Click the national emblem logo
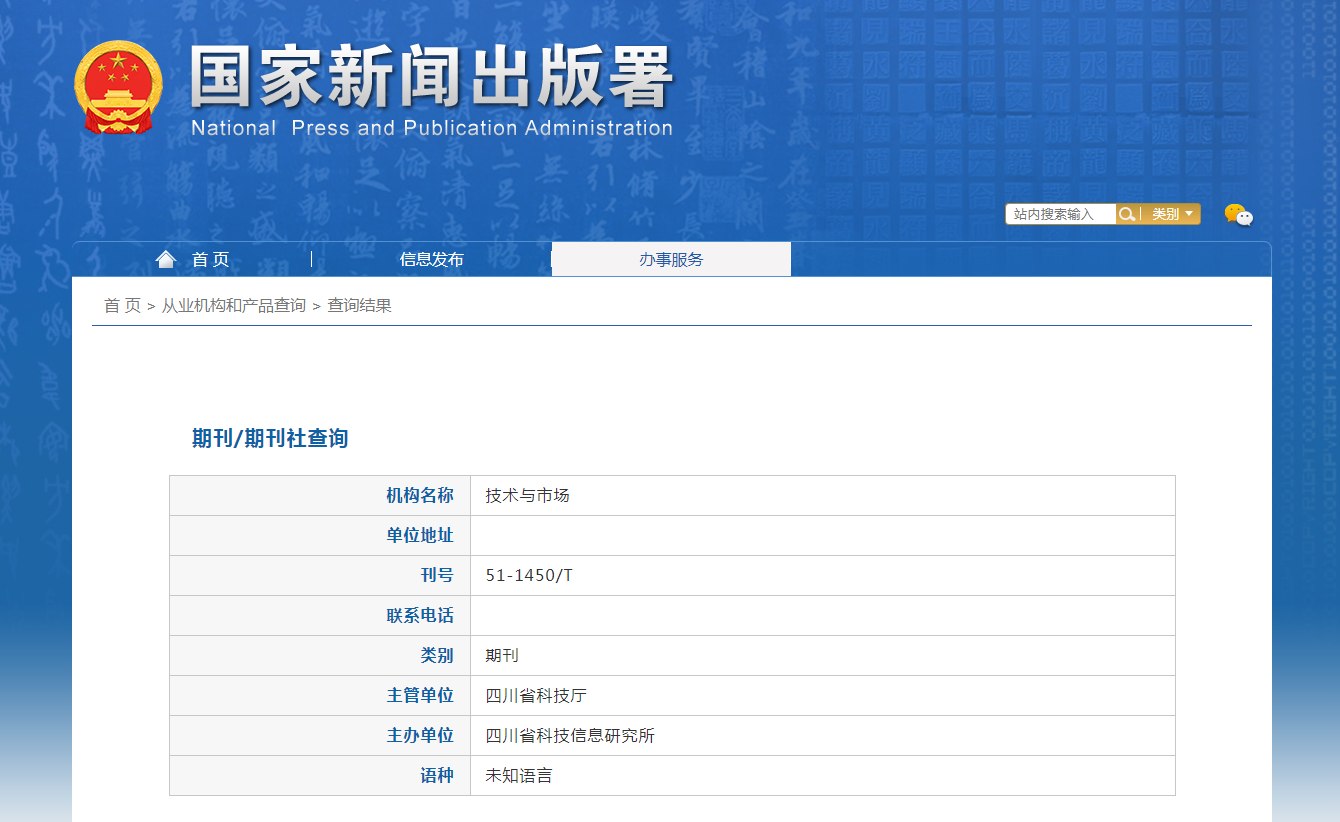This screenshot has width=1340, height=822. click(x=118, y=87)
